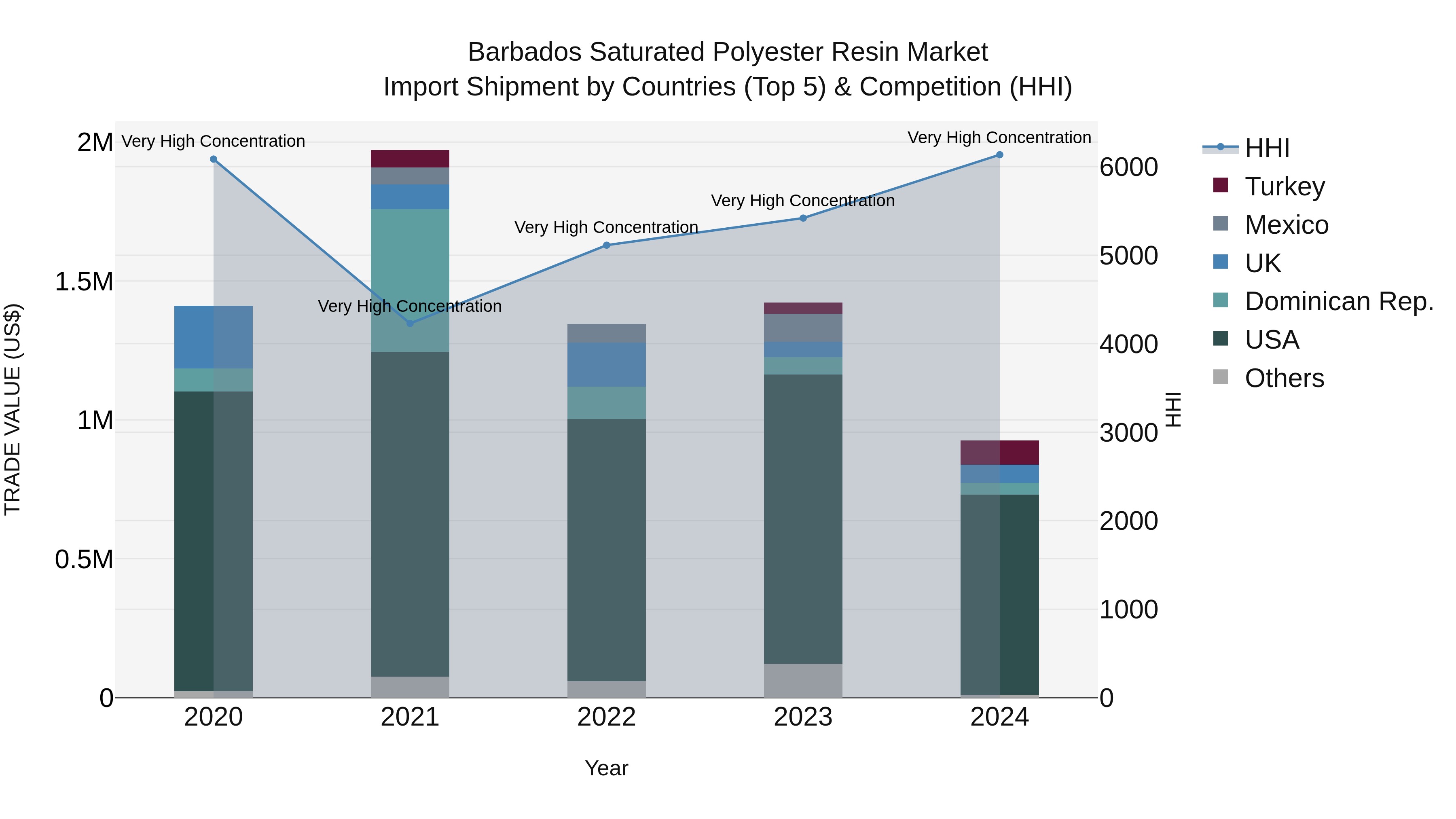Click the Turkey maroon legend swatch
This screenshot has height=819, width=1456.
(x=1221, y=185)
